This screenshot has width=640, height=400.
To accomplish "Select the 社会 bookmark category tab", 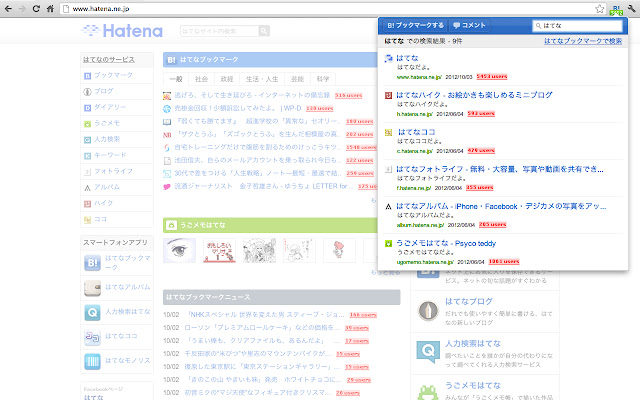I will pyautogui.click(x=201, y=79).
